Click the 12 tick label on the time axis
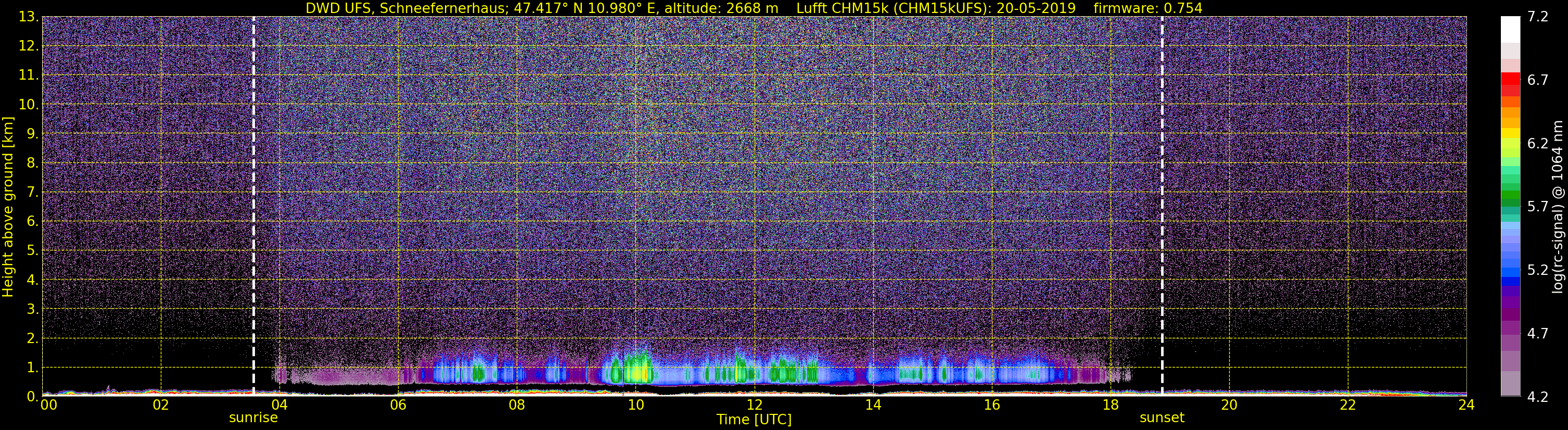This screenshot has width=1568, height=430. click(x=754, y=405)
